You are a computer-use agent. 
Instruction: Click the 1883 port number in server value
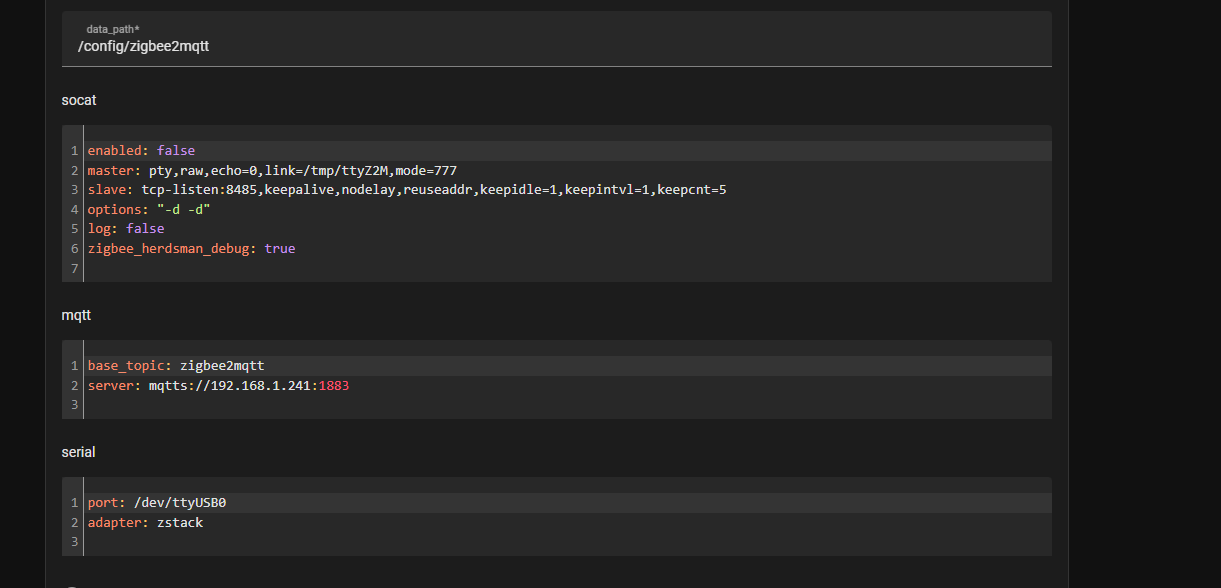coord(334,385)
